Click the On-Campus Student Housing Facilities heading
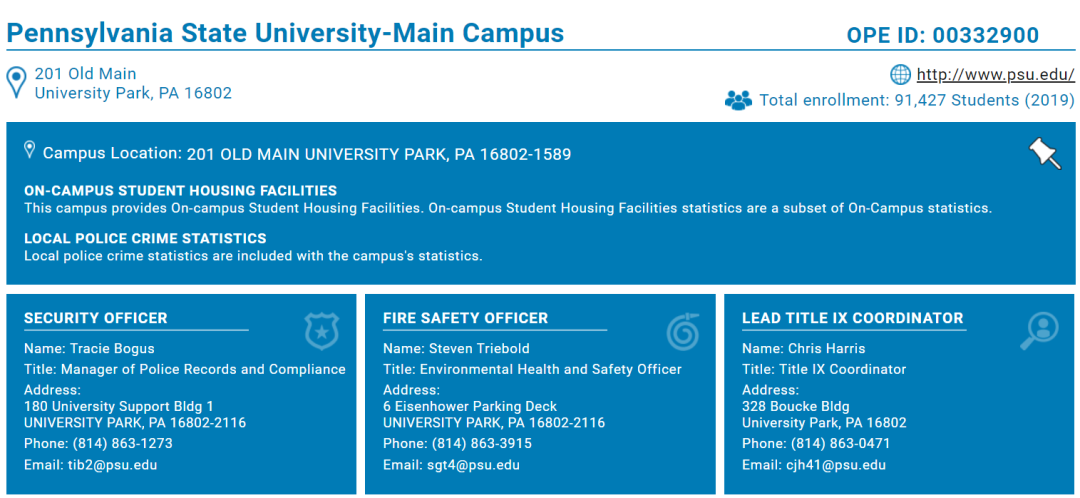Viewport: 1080px width, 498px height. pos(180,190)
